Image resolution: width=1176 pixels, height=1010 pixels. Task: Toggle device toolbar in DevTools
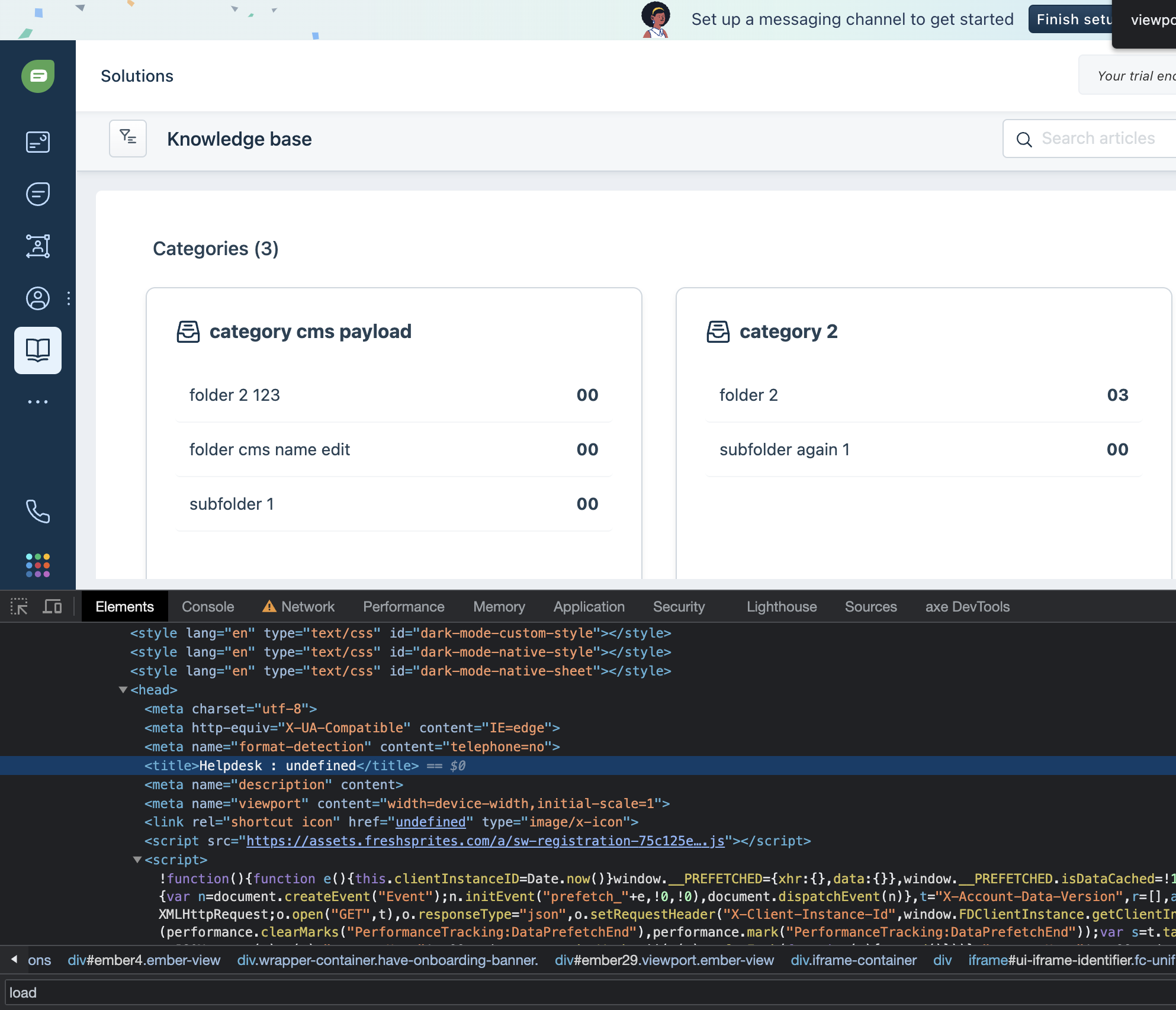click(52, 606)
